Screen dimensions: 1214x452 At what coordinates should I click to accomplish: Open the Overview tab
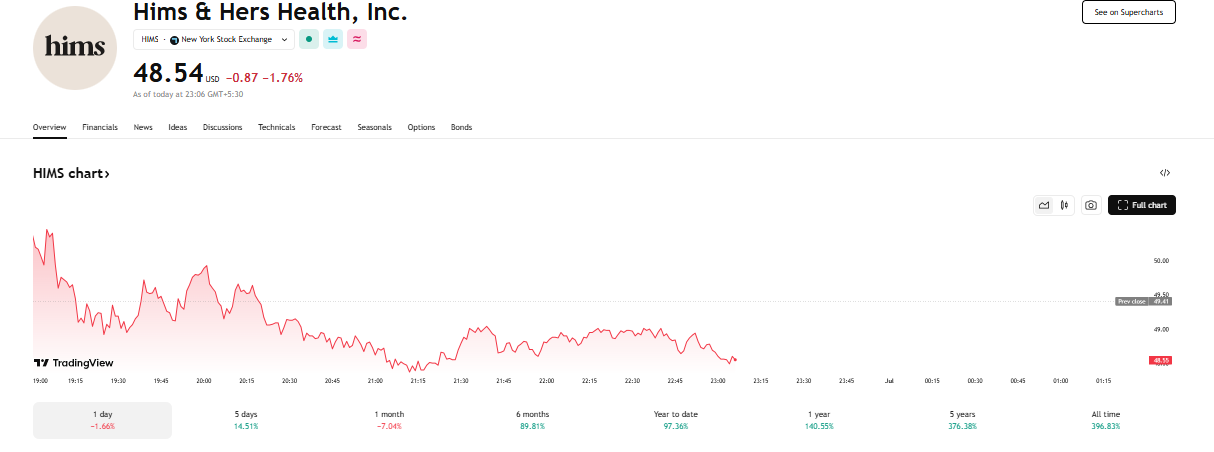(x=49, y=127)
